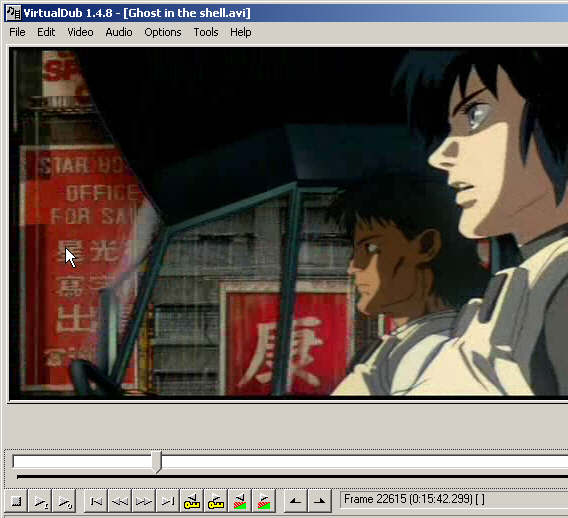
Task: Step back one frame
Action: tap(120, 501)
